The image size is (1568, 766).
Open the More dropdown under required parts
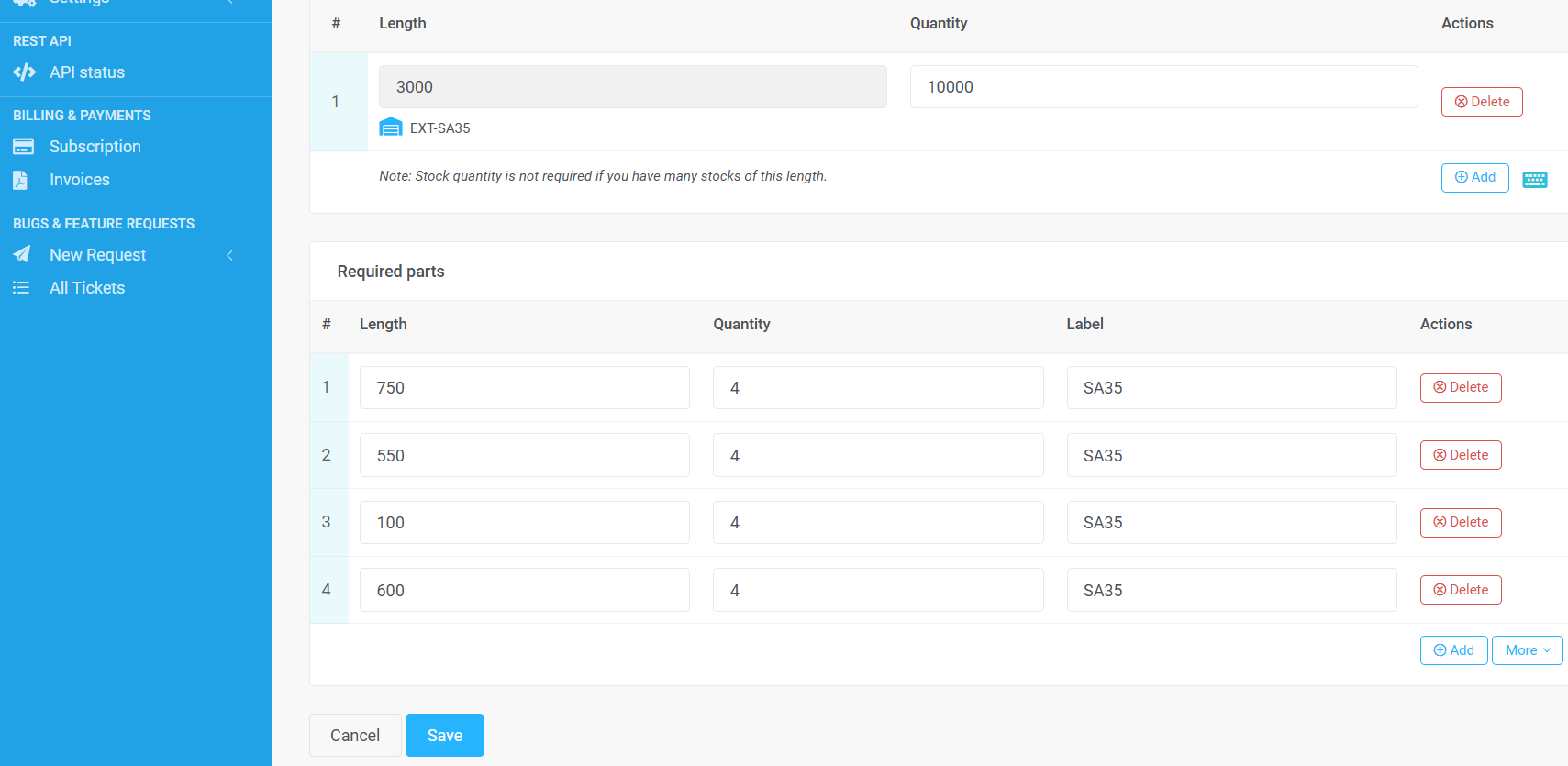[1528, 650]
